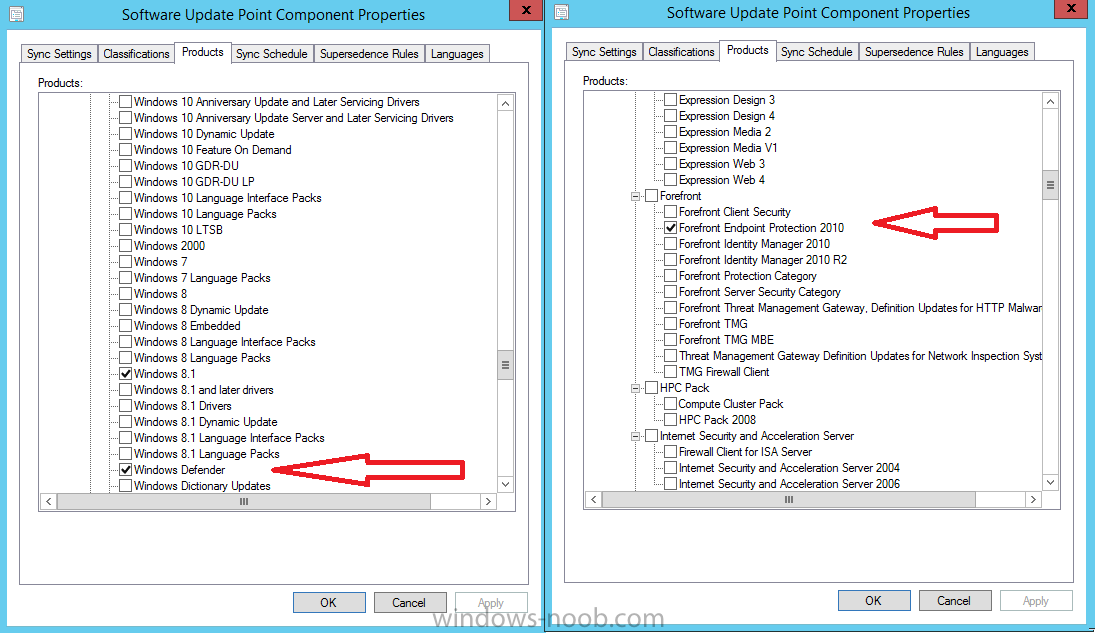Open Sync Schedule tab in the right window
The width and height of the screenshot is (1097, 633).
point(816,52)
